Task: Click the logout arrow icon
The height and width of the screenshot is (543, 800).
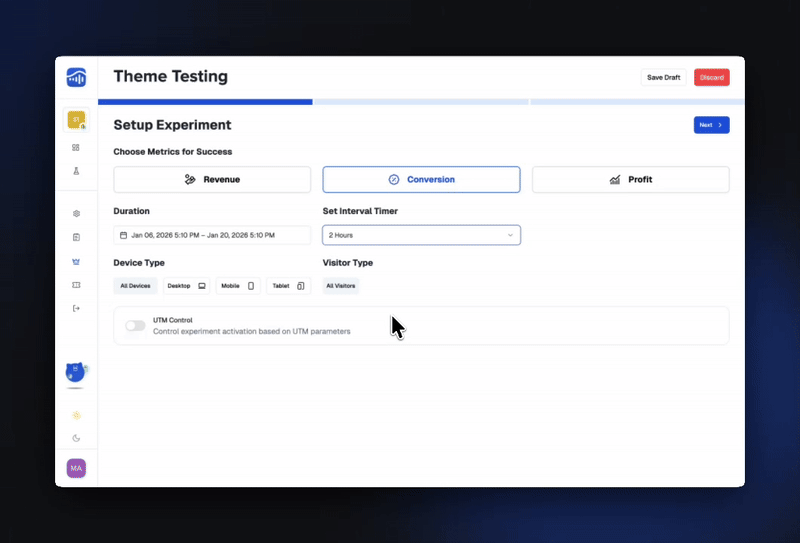Action: click(x=76, y=308)
